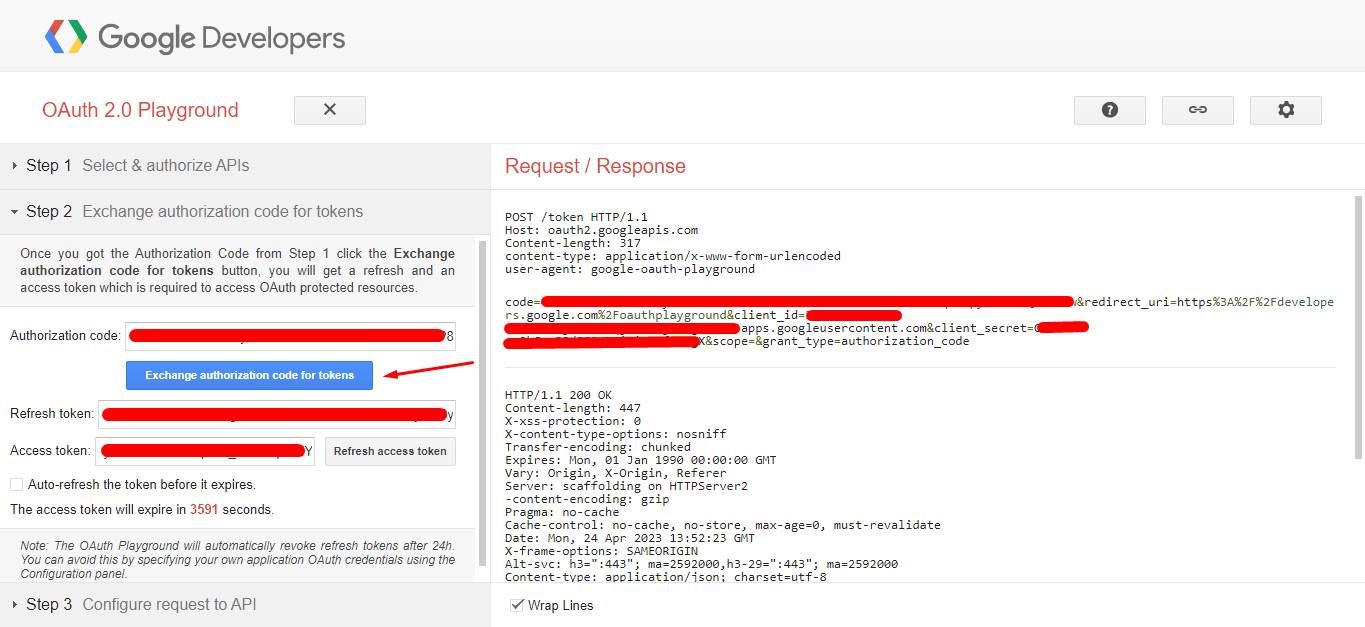Click the Access token input box
This screenshot has height=627, width=1365.
pos(205,451)
